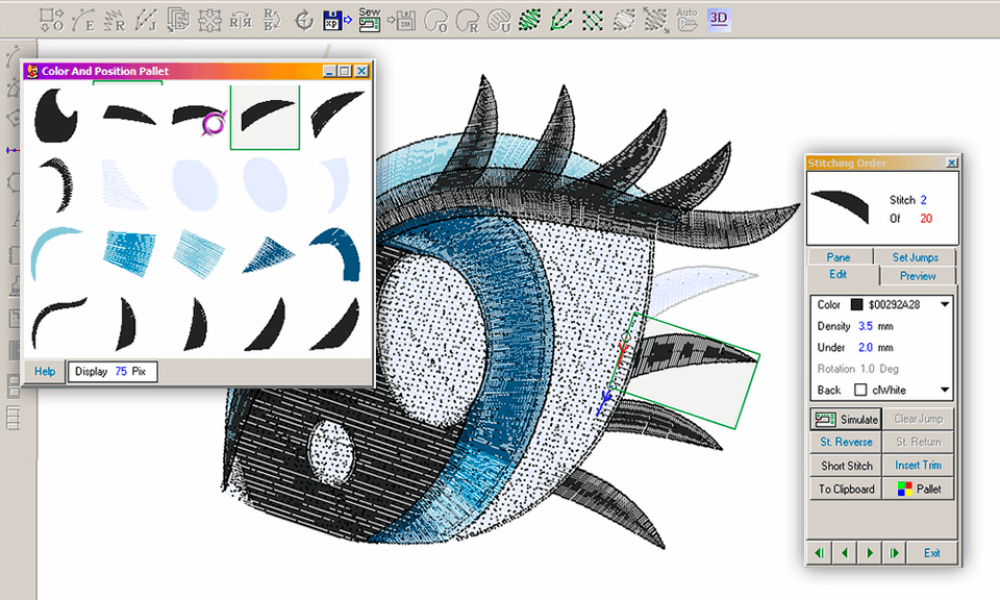Toggle the Back color checkbox
Image resolution: width=1000 pixels, height=600 pixels.
[860, 390]
